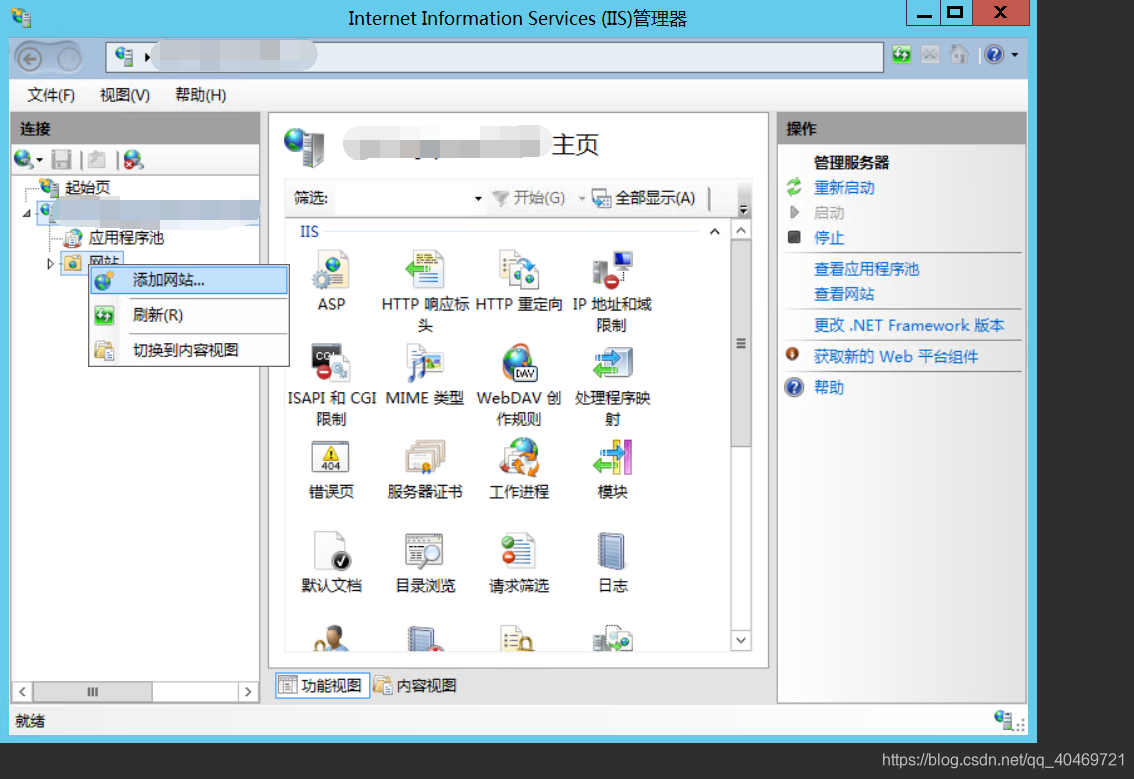Open 工作进程 feature

tap(519, 469)
